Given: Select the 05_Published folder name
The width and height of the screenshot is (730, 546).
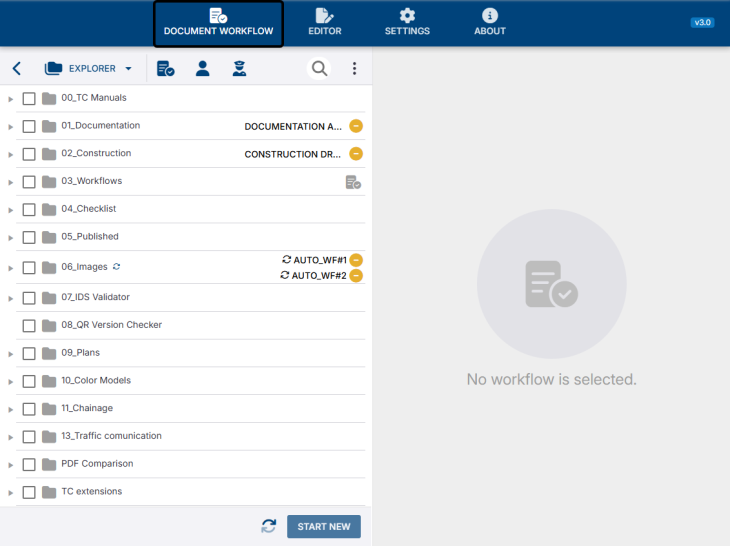Looking at the screenshot, I should [90, 236].
